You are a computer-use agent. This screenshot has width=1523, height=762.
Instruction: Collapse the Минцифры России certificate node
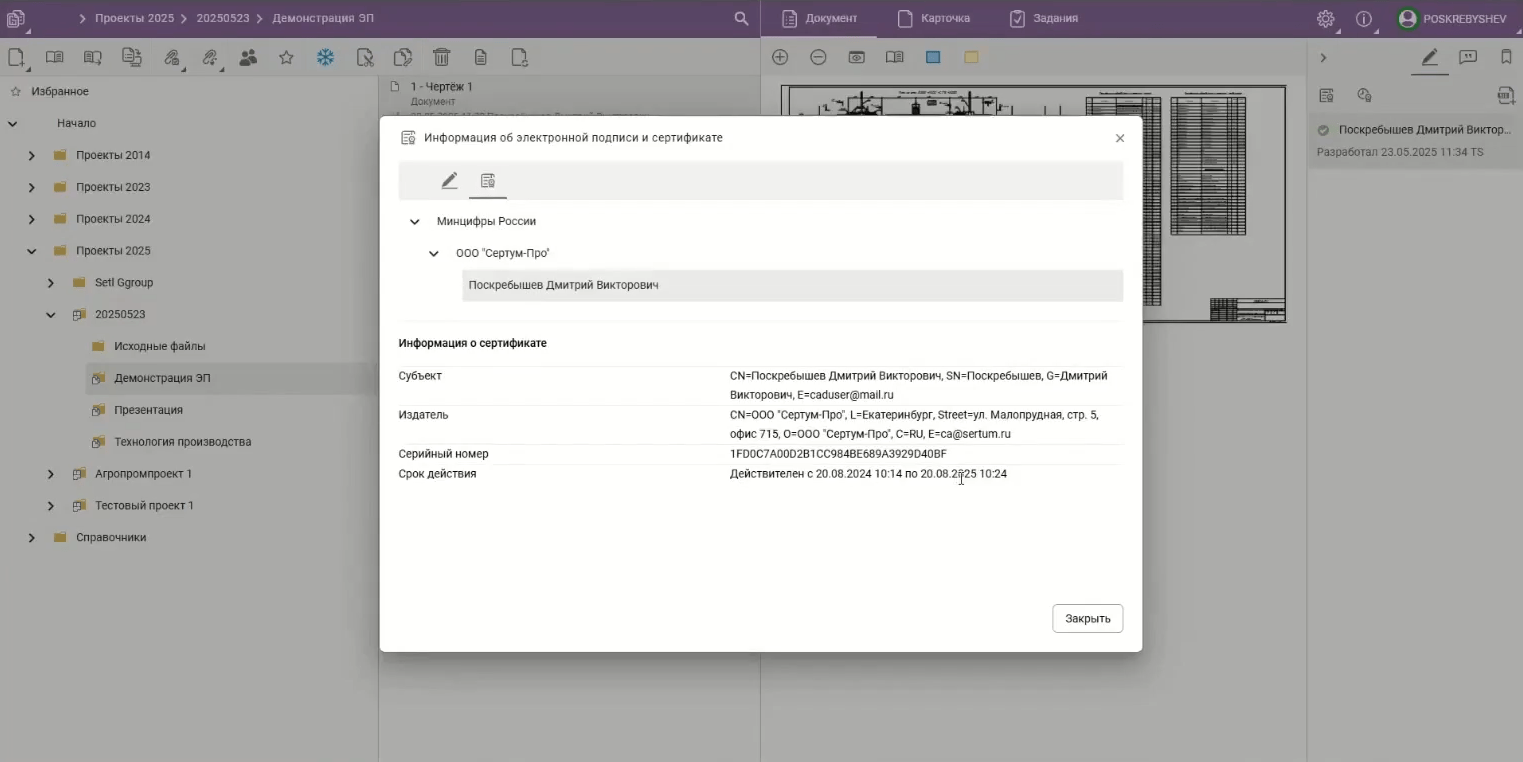click(415, 222)
